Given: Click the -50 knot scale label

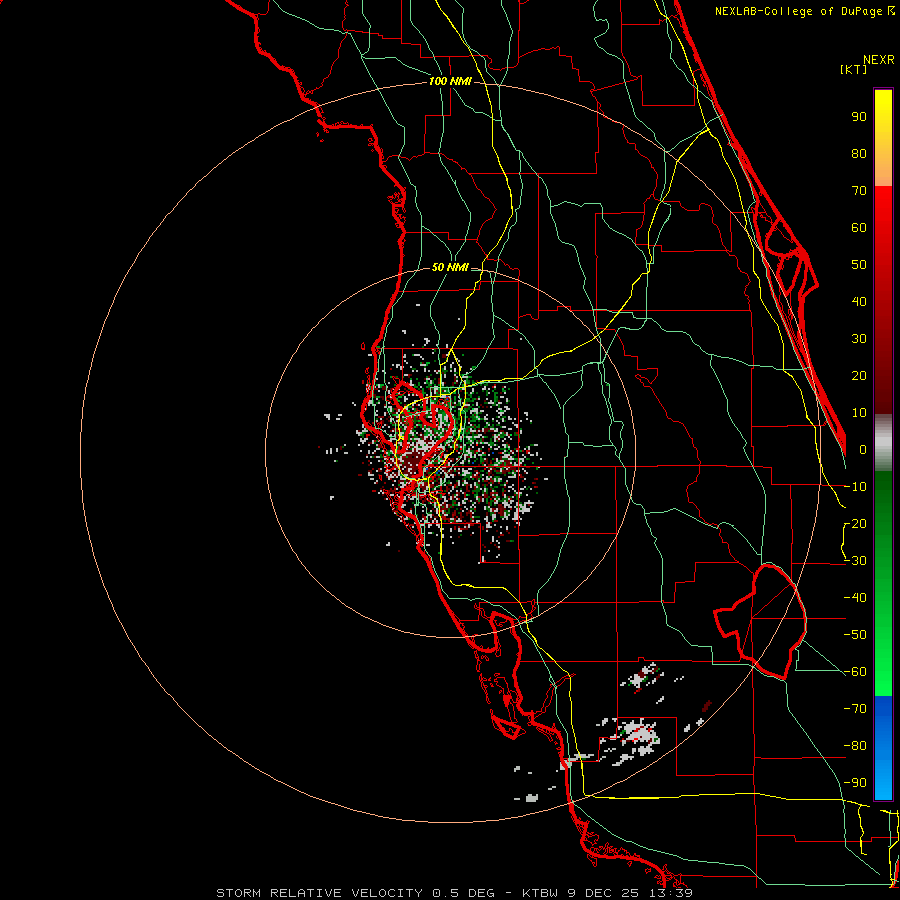Looking at the screenshot, I should click(855, 635).
